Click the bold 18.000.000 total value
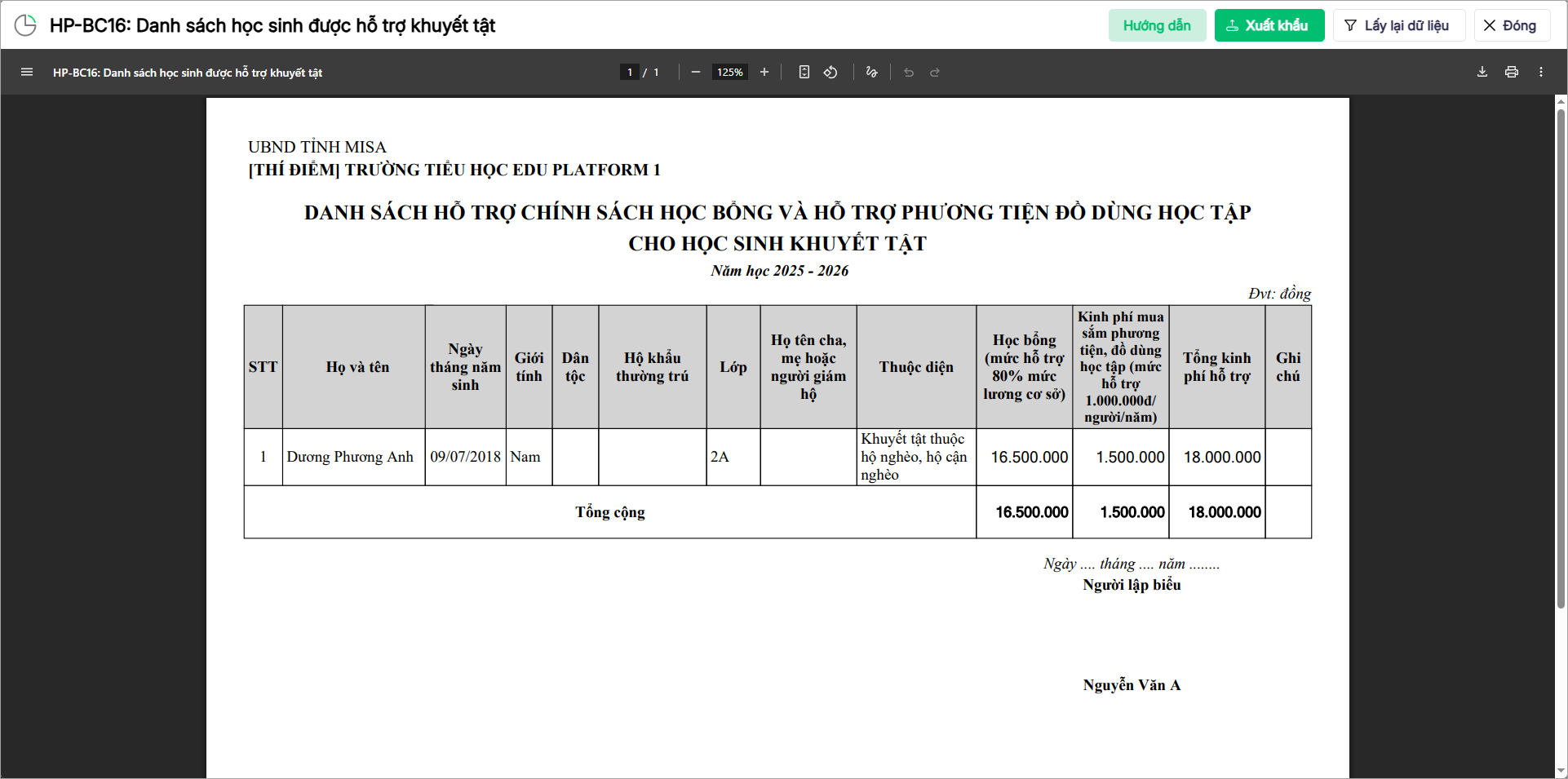Image resolution: width=1568 pixels, height=779 pixels. coord(1225,512)
